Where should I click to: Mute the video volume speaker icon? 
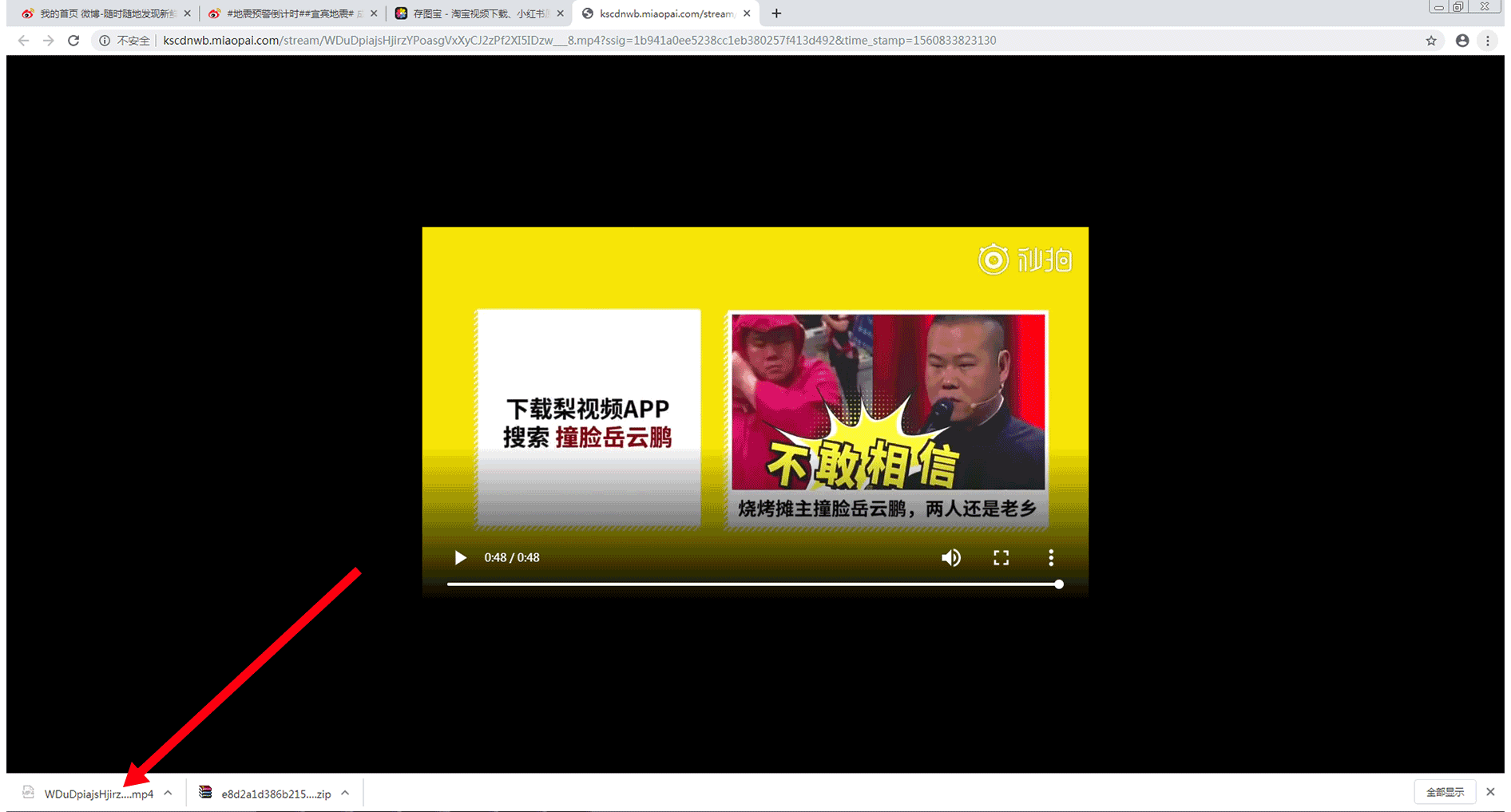[x=950, y=557]
